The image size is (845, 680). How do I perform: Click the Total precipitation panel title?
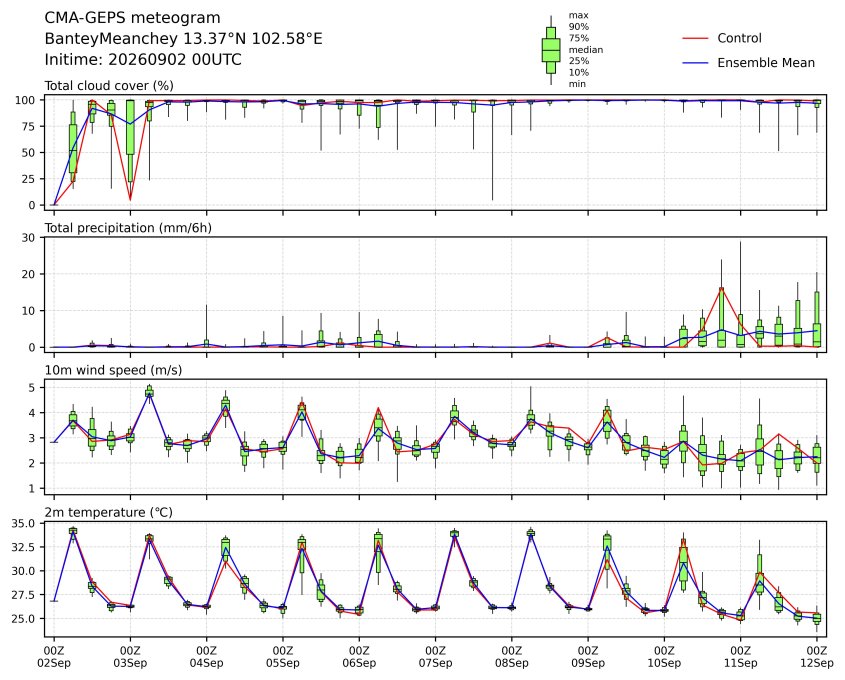[x=128, y=228]
